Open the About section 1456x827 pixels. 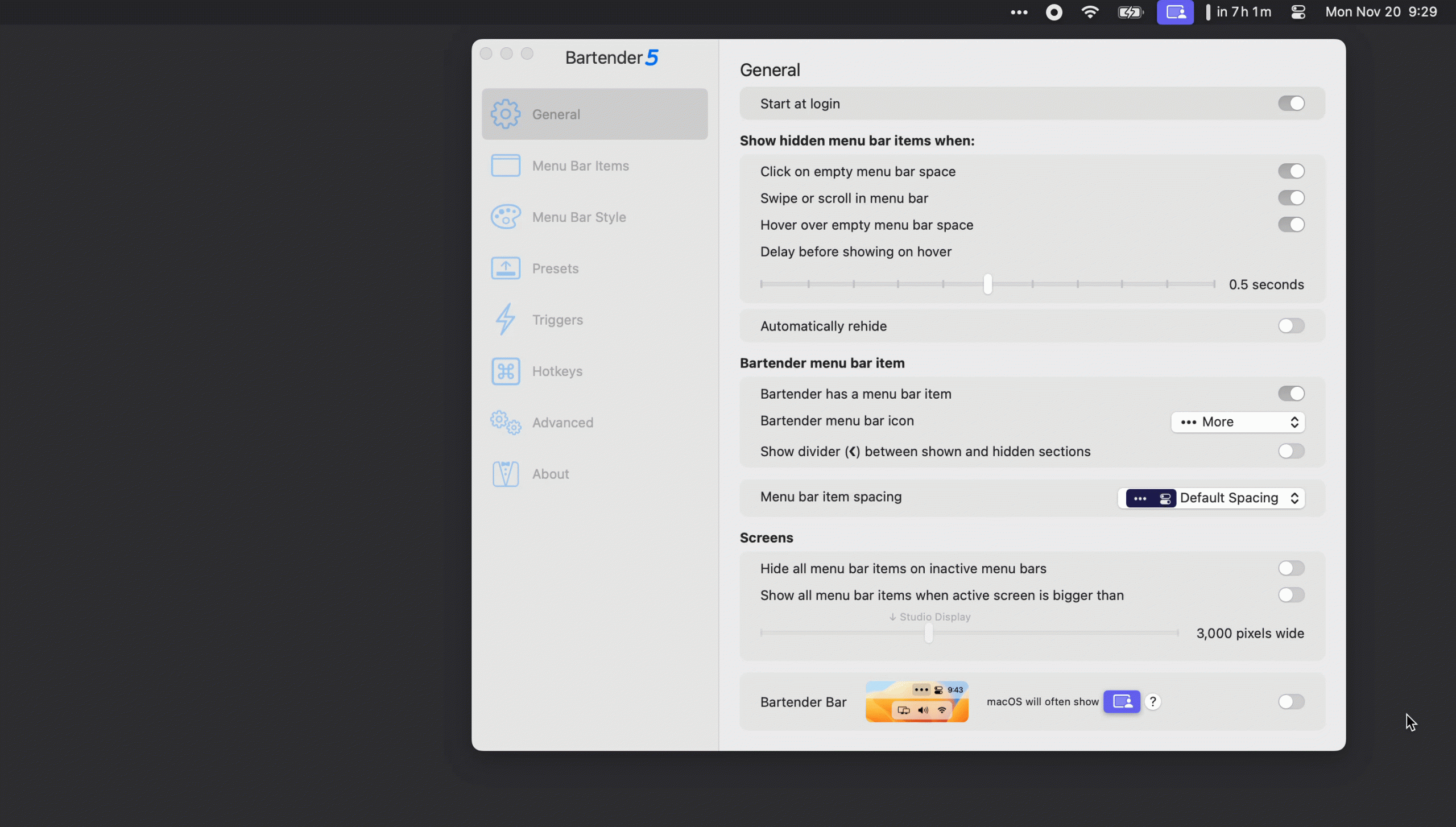550,473
